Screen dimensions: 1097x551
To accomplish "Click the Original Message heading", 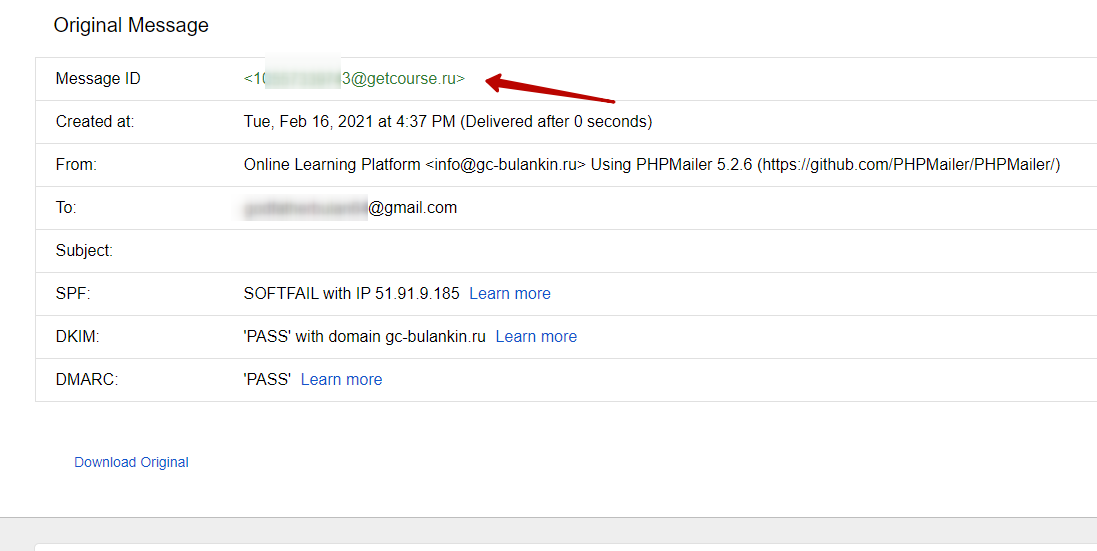I will pos(131,25).
